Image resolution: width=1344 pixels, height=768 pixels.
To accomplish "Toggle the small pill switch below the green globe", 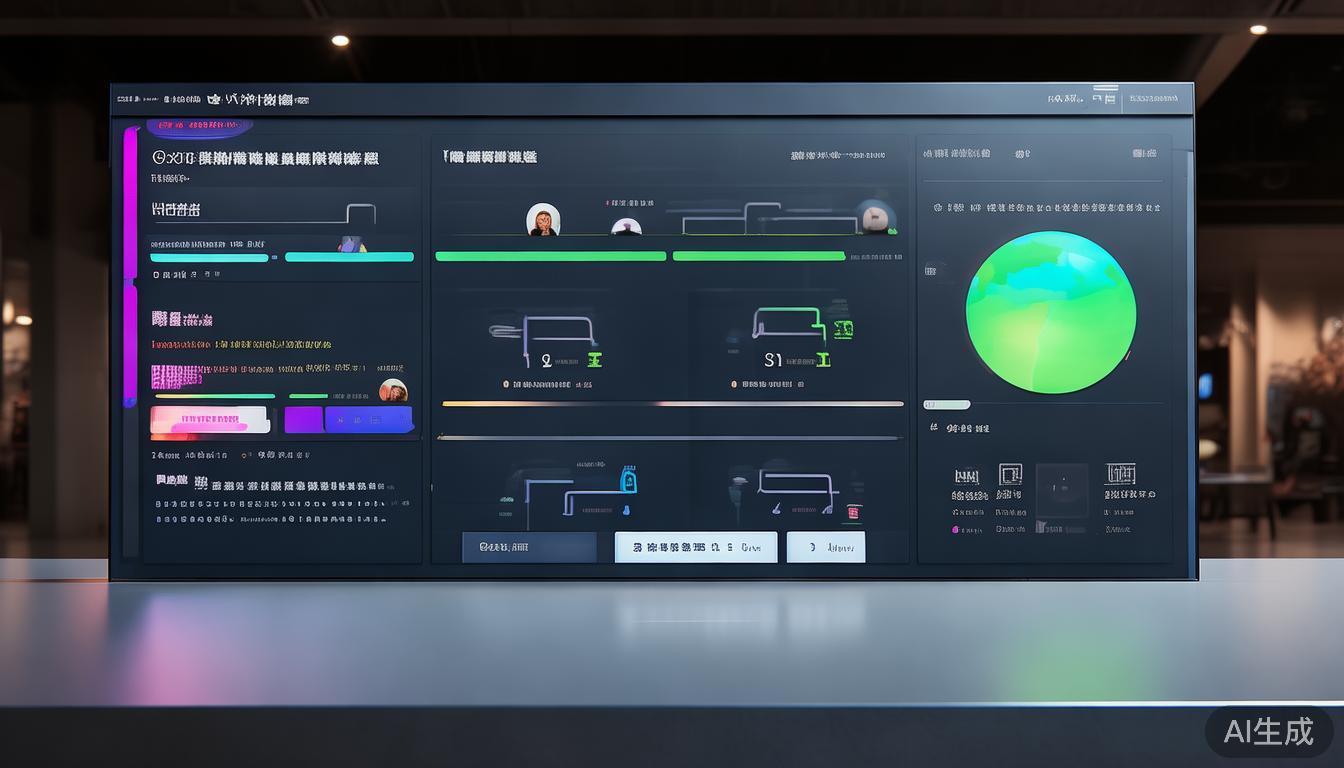I will click(947, 405).
